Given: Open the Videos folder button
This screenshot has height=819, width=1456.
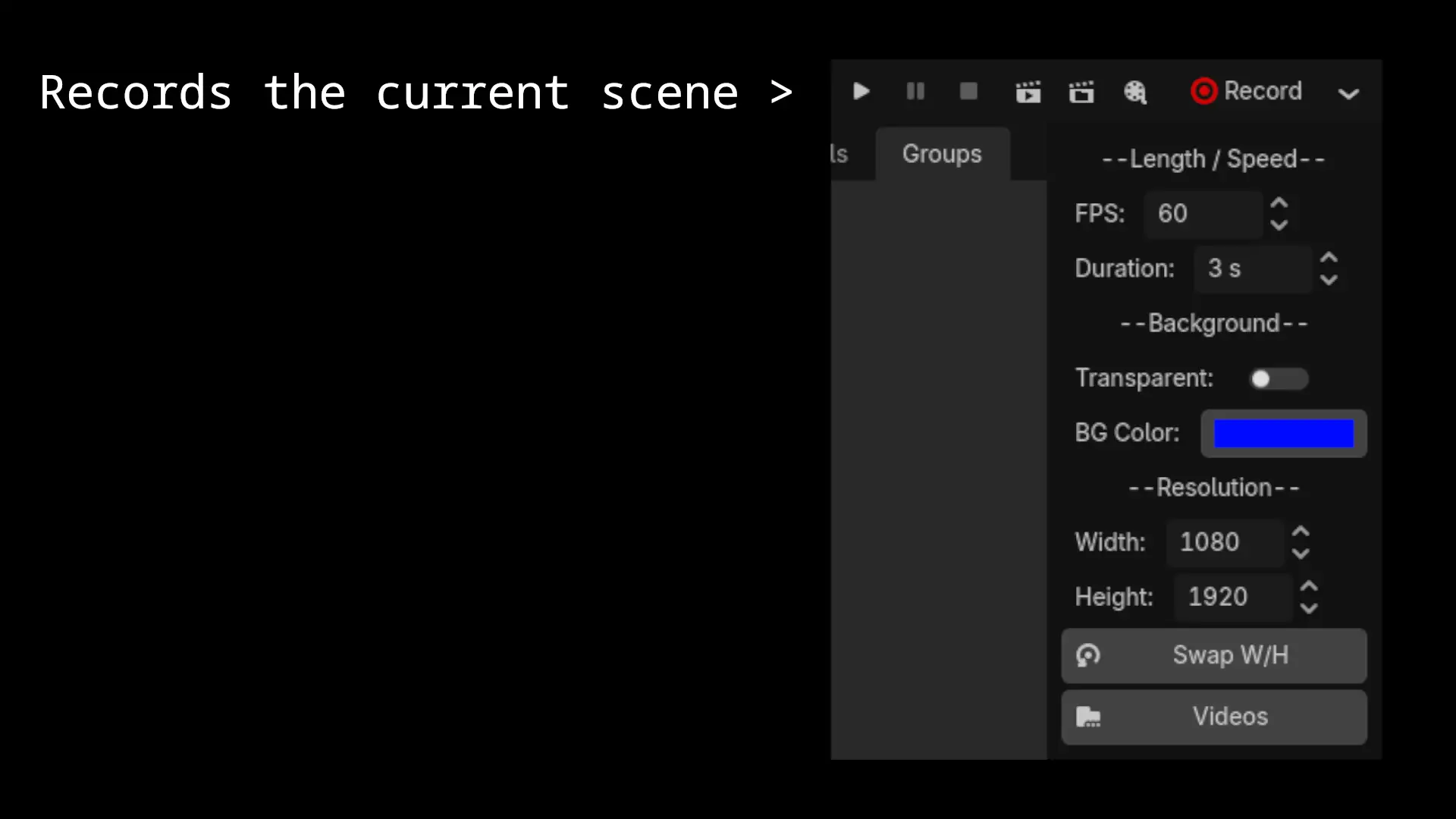Looking at the screenshot, I should click(x=1214, y=717).
